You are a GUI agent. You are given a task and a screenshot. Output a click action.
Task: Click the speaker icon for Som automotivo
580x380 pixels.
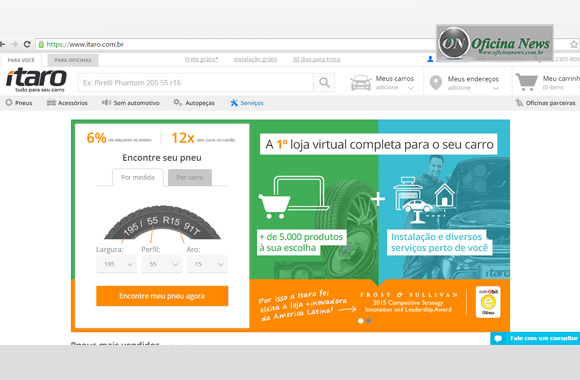tap(107, 102)
